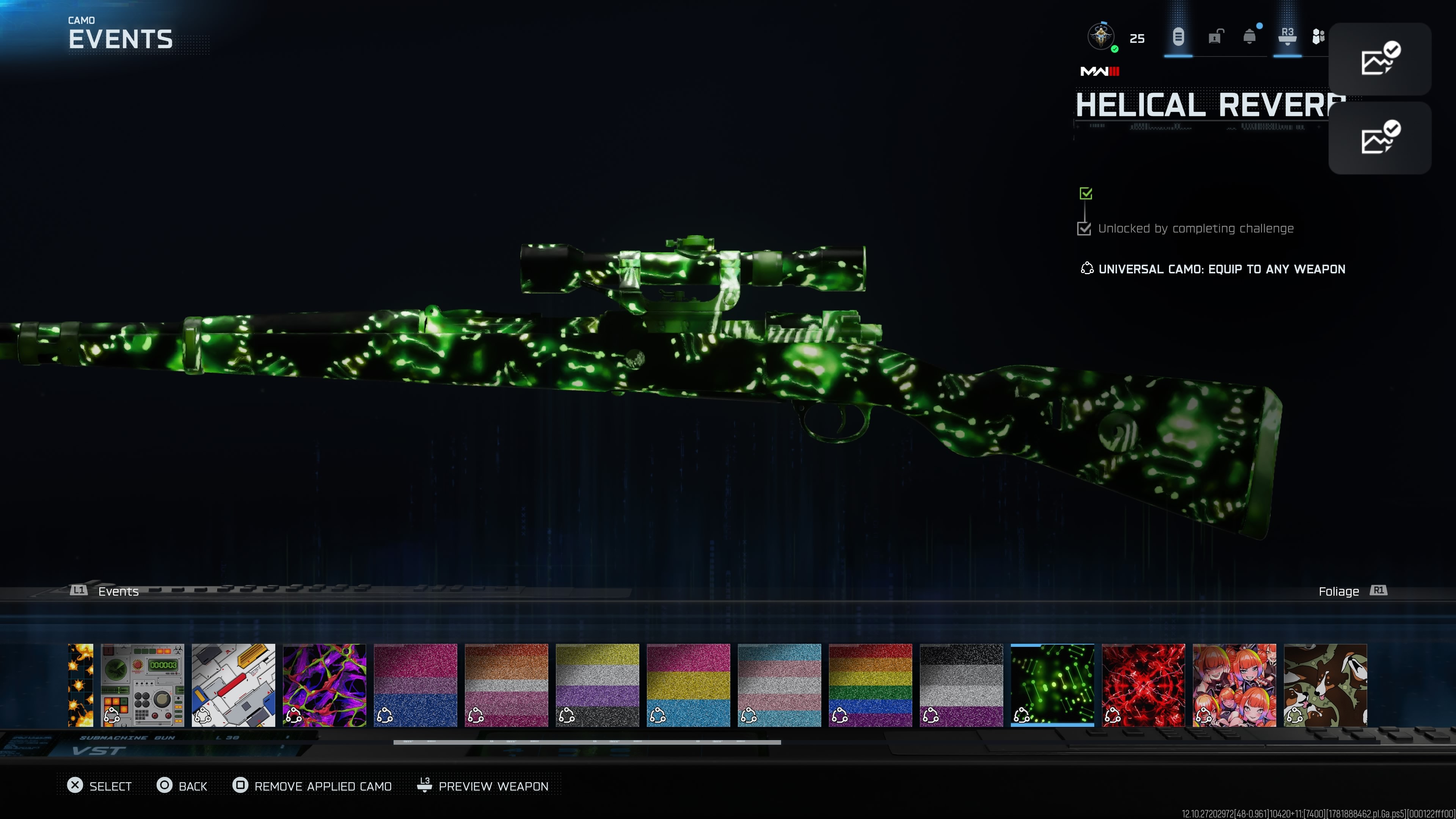Select the control panel gauges camo
This screenshot has width=1456, height=819.
pyautogui.click(x=143, y=685)
